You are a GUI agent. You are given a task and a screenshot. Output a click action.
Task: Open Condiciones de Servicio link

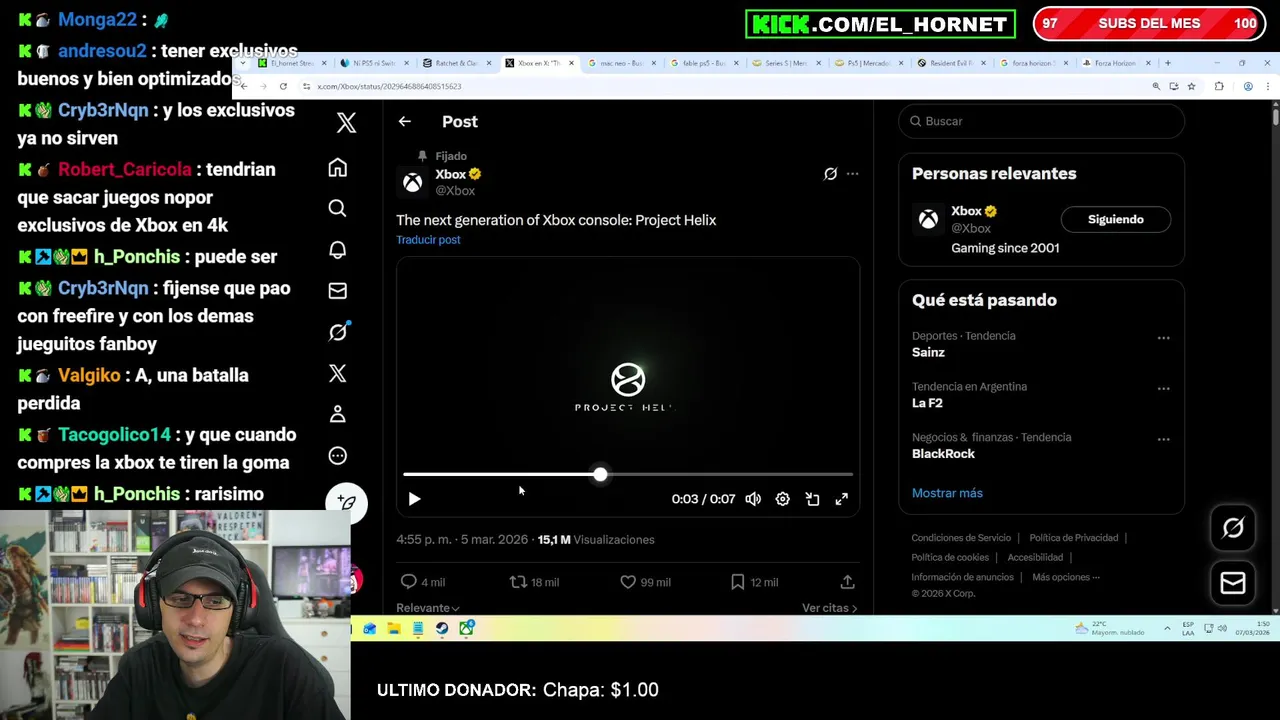(x=961, y=538)
